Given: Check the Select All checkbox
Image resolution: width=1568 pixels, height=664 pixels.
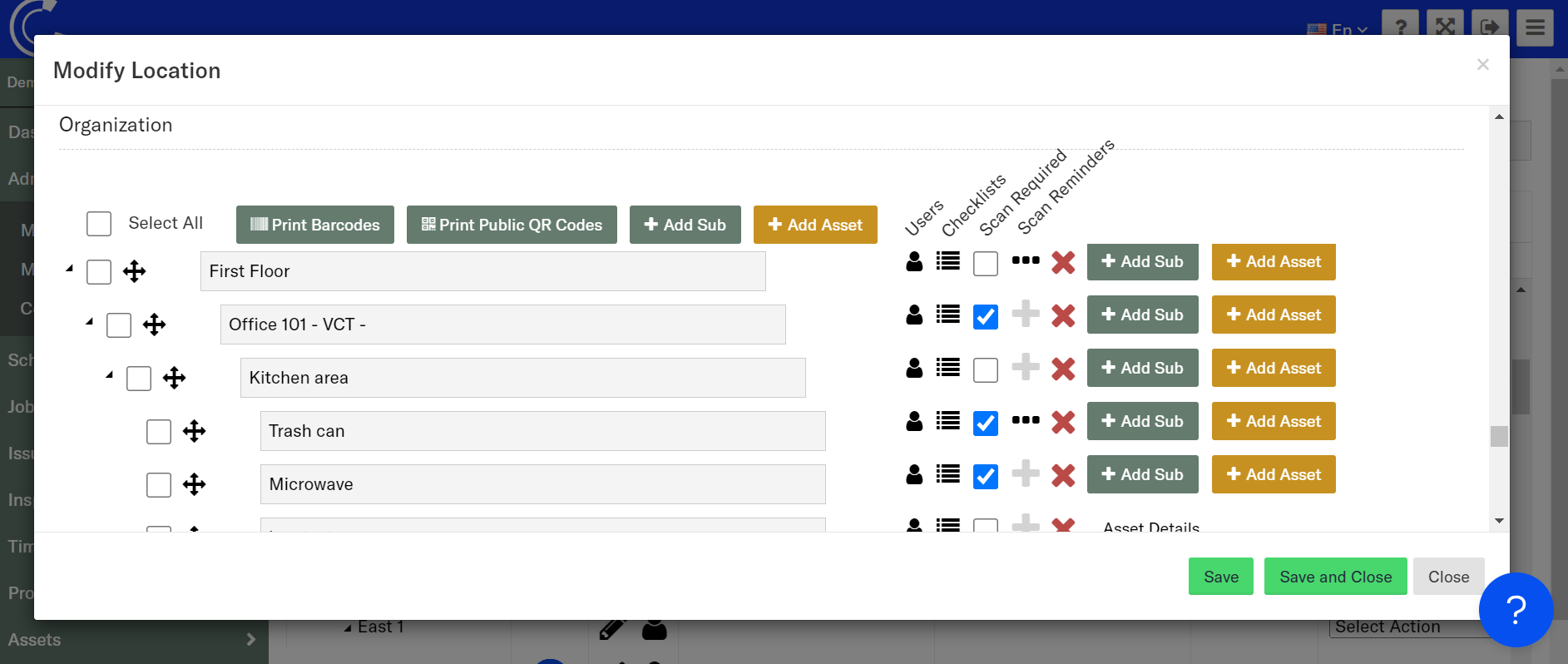Looking at the screenshot, I should 99,224.
